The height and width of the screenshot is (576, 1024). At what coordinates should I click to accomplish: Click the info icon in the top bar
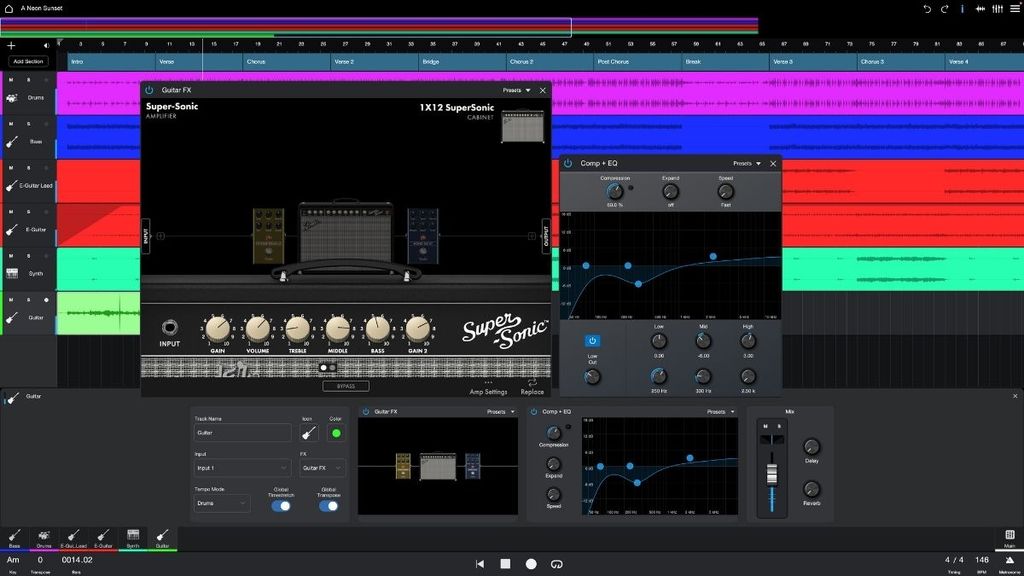(x=962, y=8)
